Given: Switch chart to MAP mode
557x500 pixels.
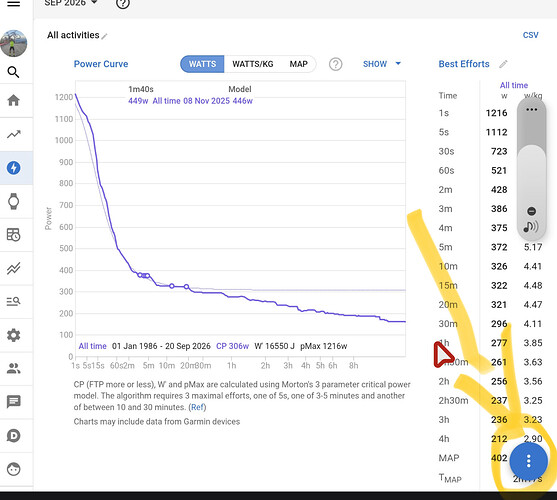Looking at the screenshot, I should (298, 64).
